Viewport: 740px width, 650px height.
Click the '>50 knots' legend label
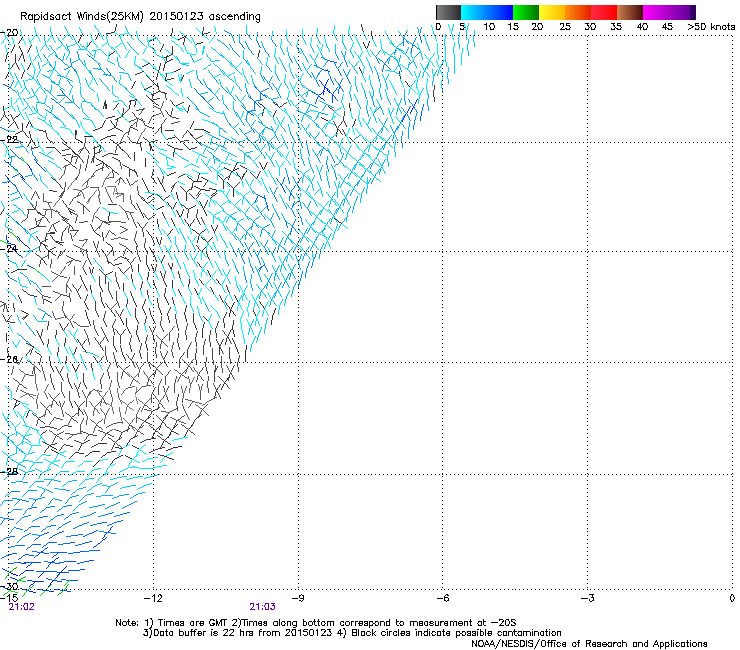pyautogui.click(x=711, y=27)
